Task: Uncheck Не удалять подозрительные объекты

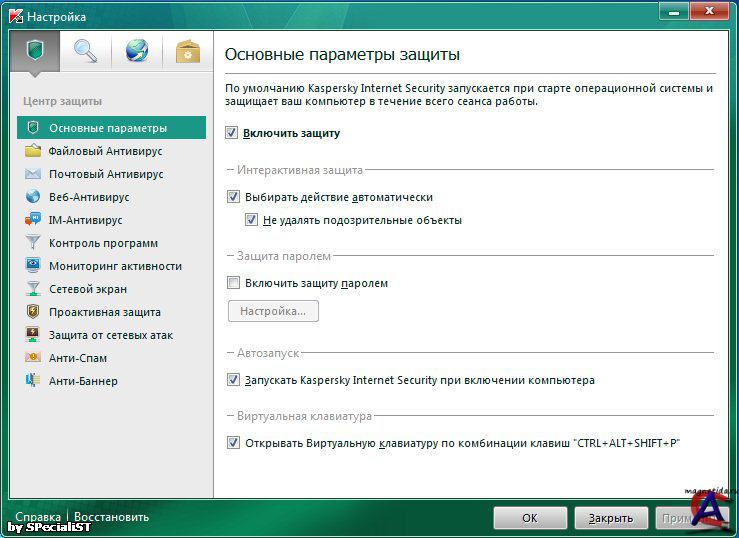Action: click(x=251, y=220)
